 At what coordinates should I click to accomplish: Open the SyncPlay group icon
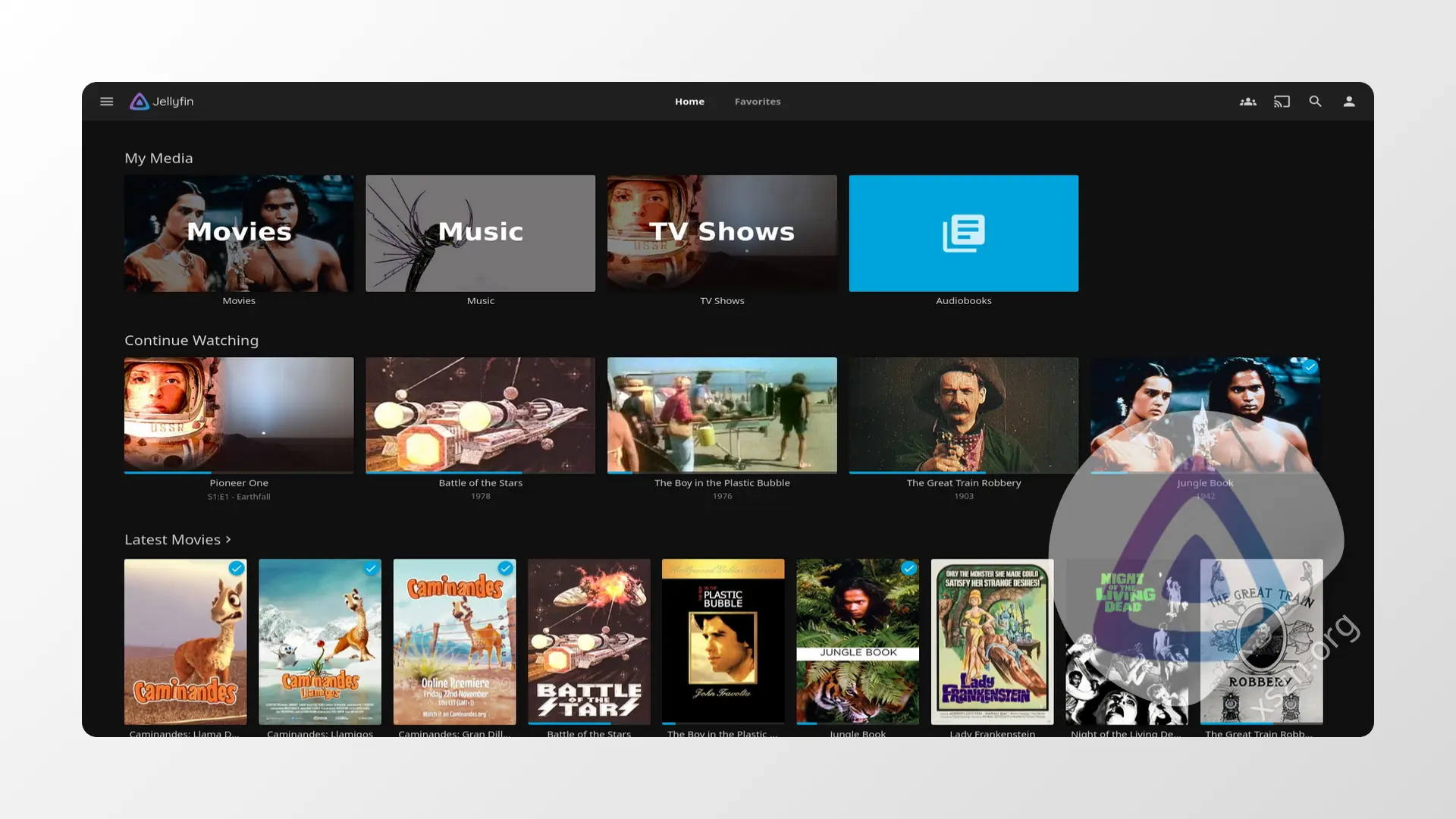[x=1248, y=102]
